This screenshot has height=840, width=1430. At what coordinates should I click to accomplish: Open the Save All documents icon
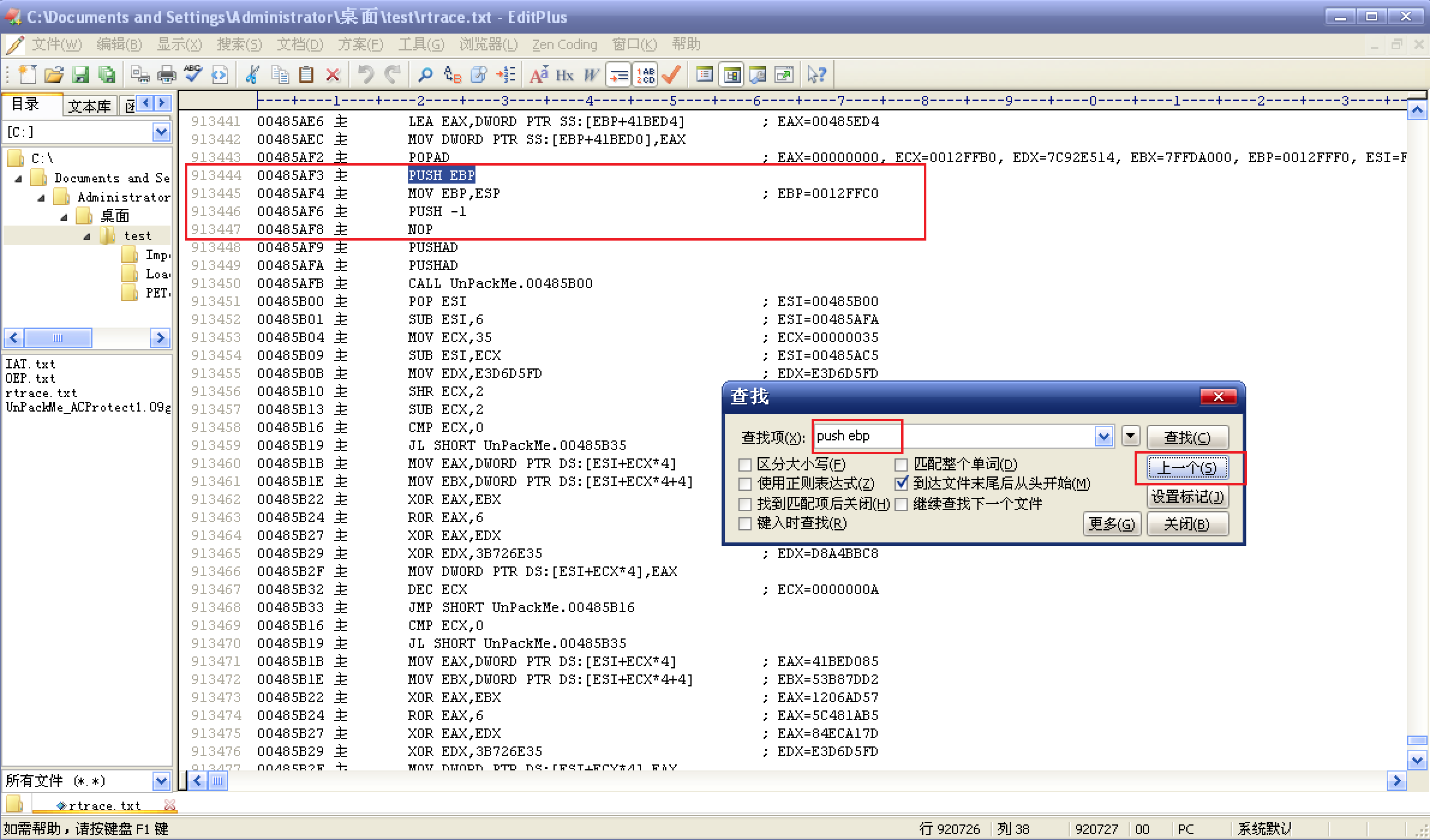click(107, 74)
